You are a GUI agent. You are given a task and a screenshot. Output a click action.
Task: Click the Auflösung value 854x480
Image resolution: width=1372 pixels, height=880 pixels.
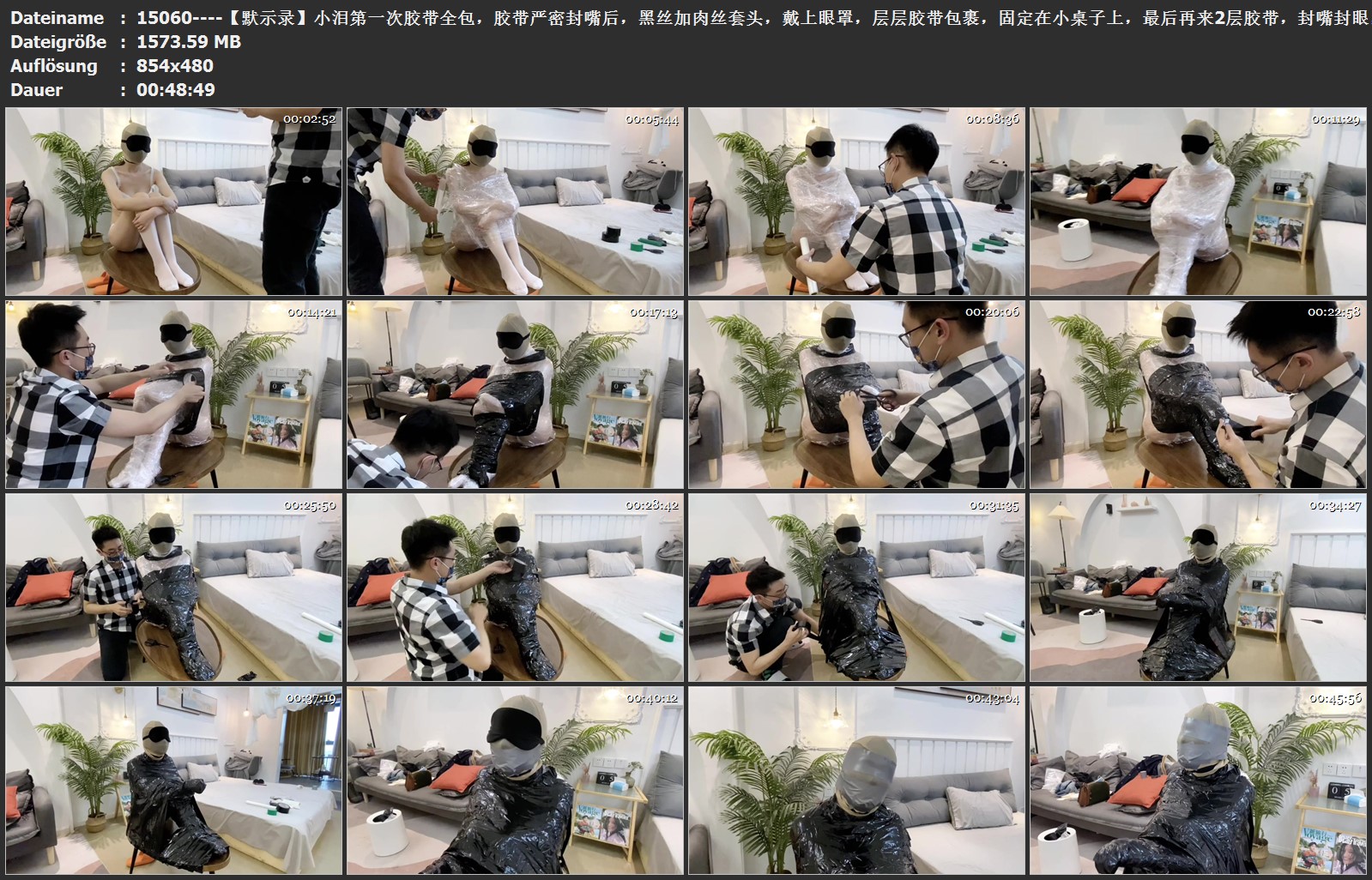point(175,66)
